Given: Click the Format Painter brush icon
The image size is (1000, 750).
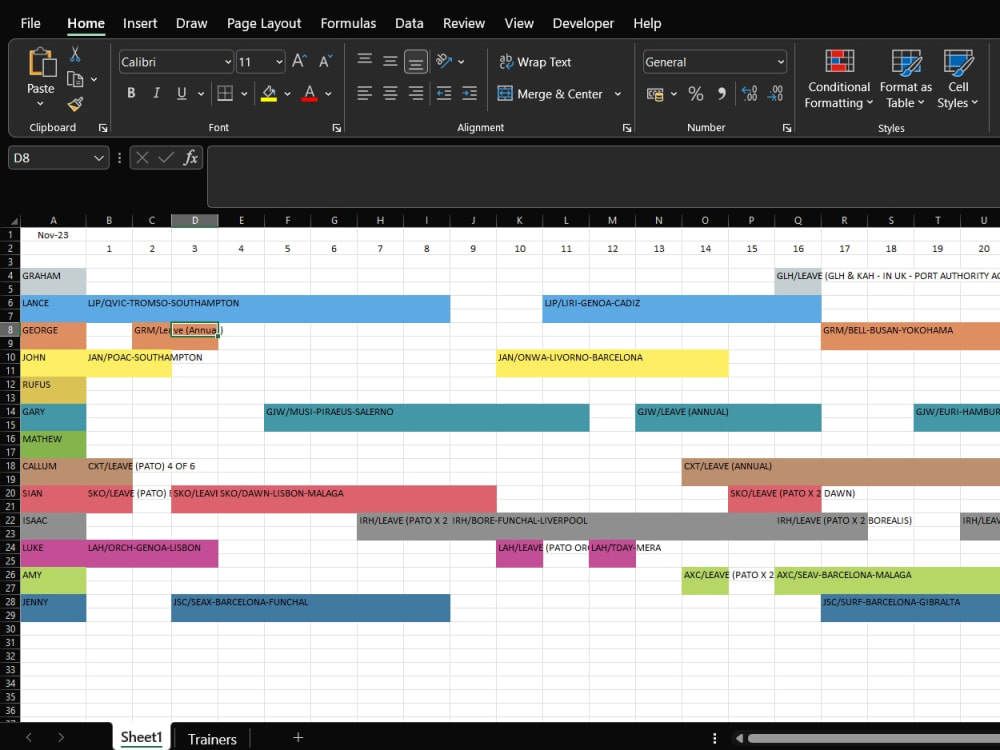Looking at the screenshot, I should pyautogui.click(x=75, y=104).
